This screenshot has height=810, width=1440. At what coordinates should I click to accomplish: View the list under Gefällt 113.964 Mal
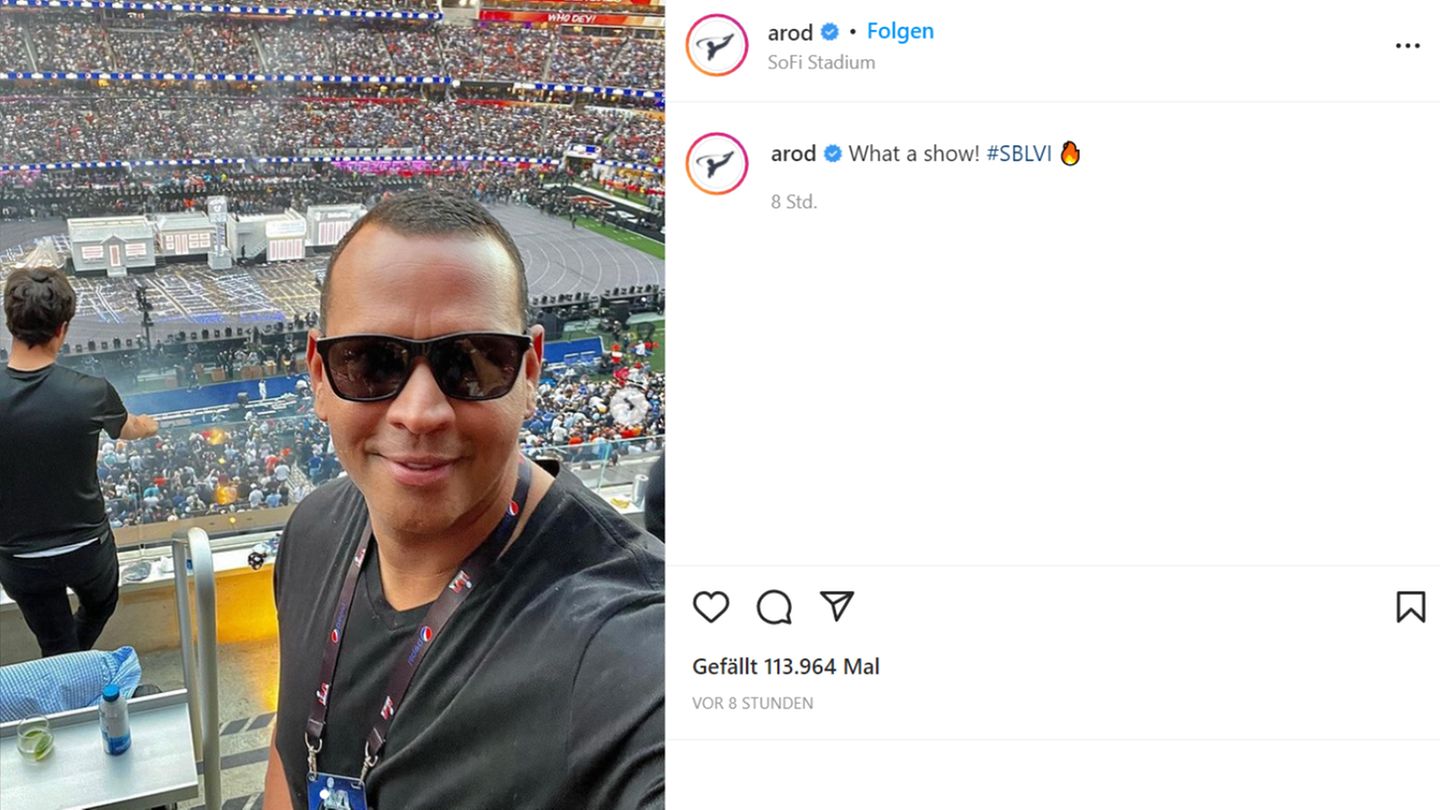[x=786, y=667]
